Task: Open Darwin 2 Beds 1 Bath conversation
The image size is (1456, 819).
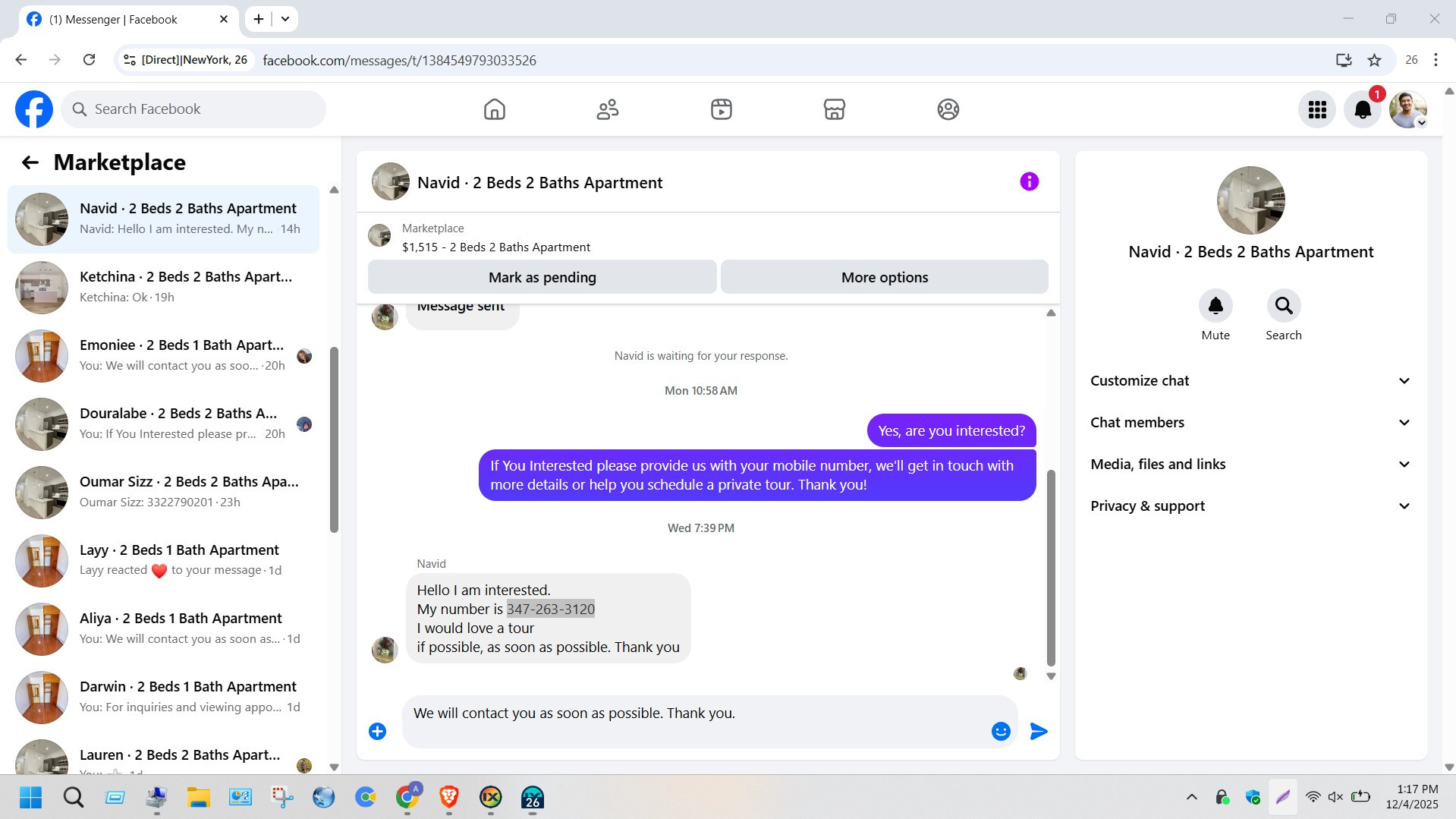Action: coord(164,697)
